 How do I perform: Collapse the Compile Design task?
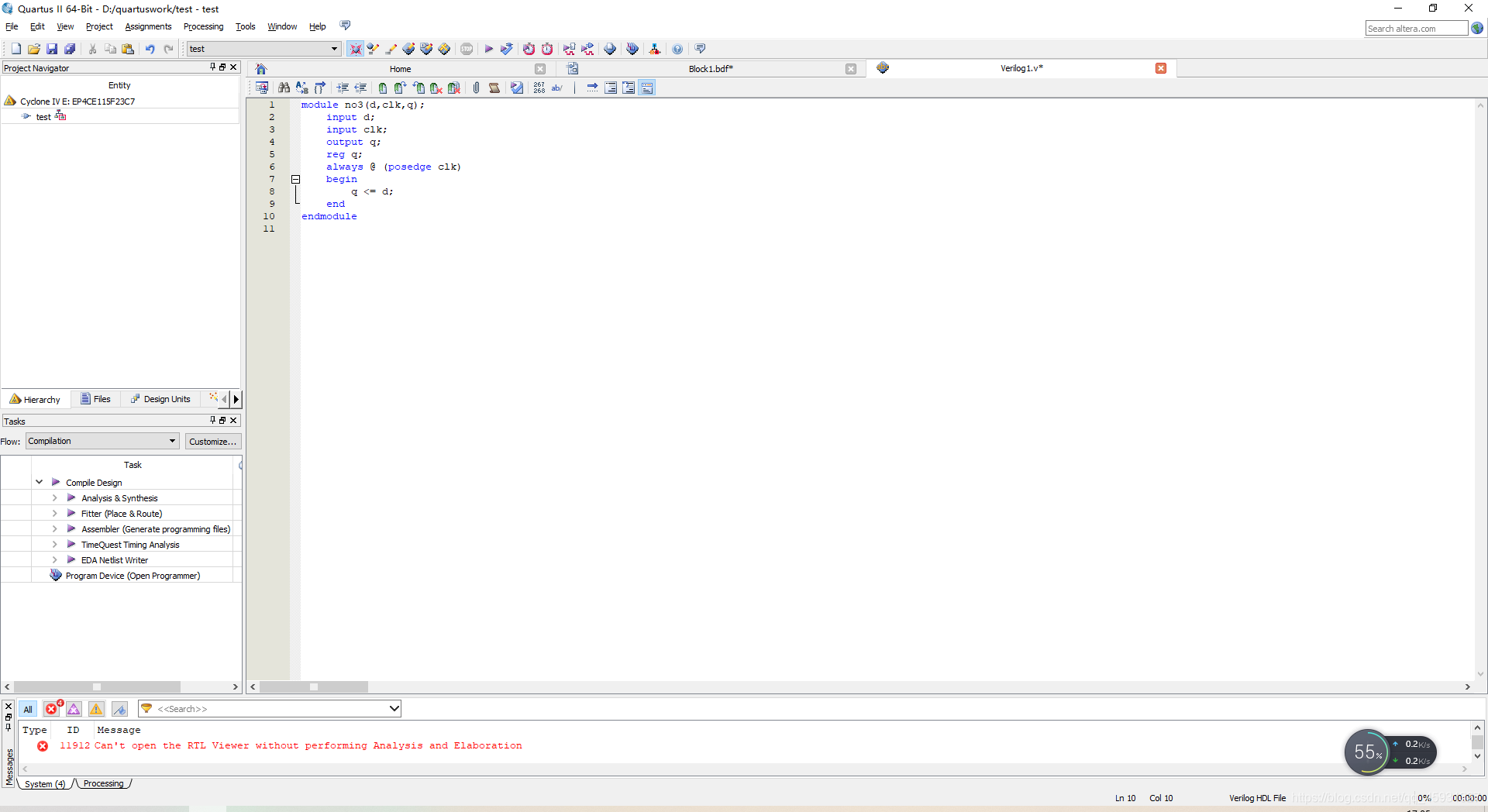coord(39,482)
